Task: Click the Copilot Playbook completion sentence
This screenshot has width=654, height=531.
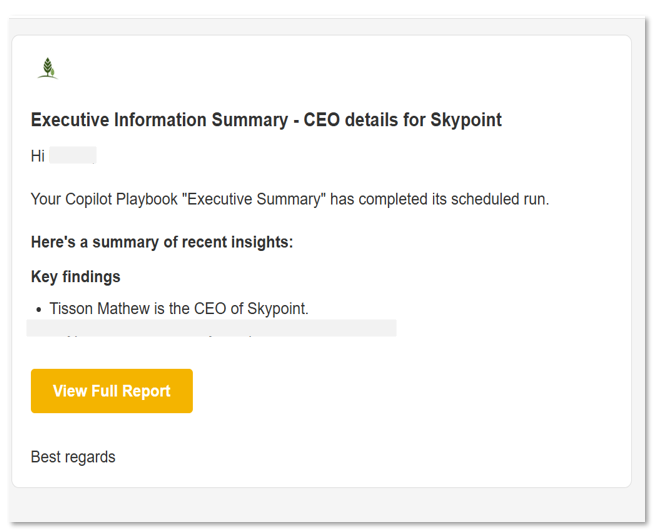Action: pos(290,199)
